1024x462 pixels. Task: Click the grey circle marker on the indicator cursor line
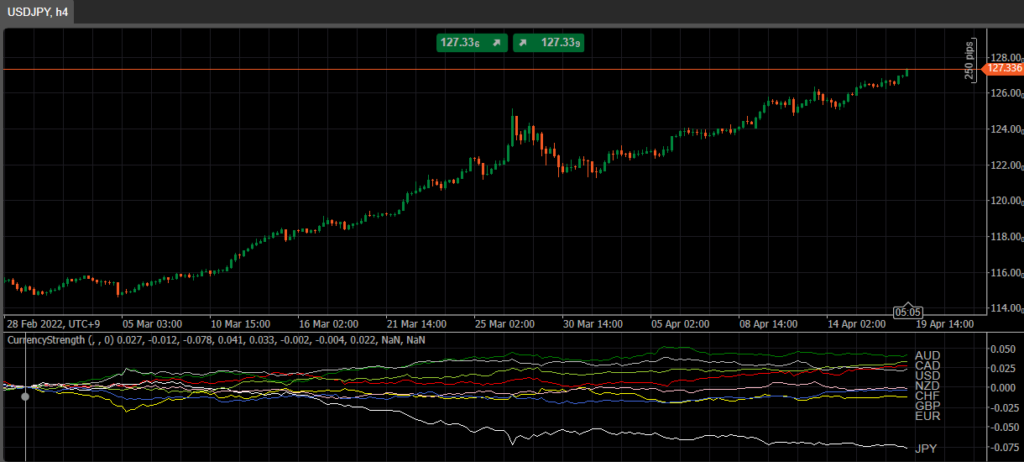click(x=25, y=396)
